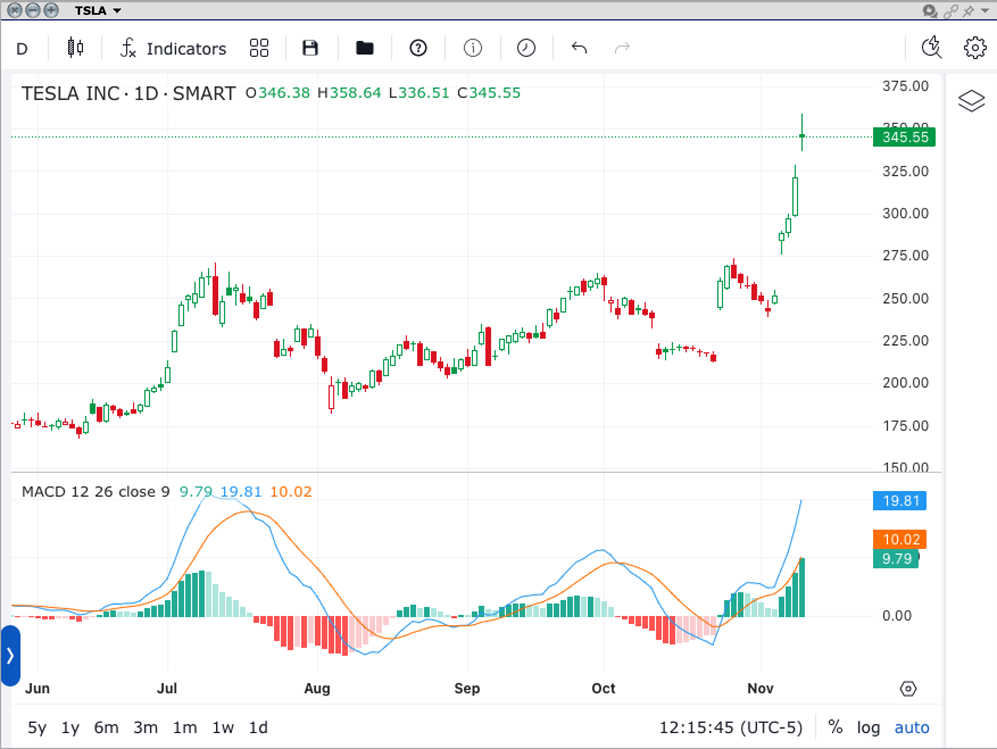Click the high value H358.64
Screen dimensions: 997x749
tap(349, 93)
